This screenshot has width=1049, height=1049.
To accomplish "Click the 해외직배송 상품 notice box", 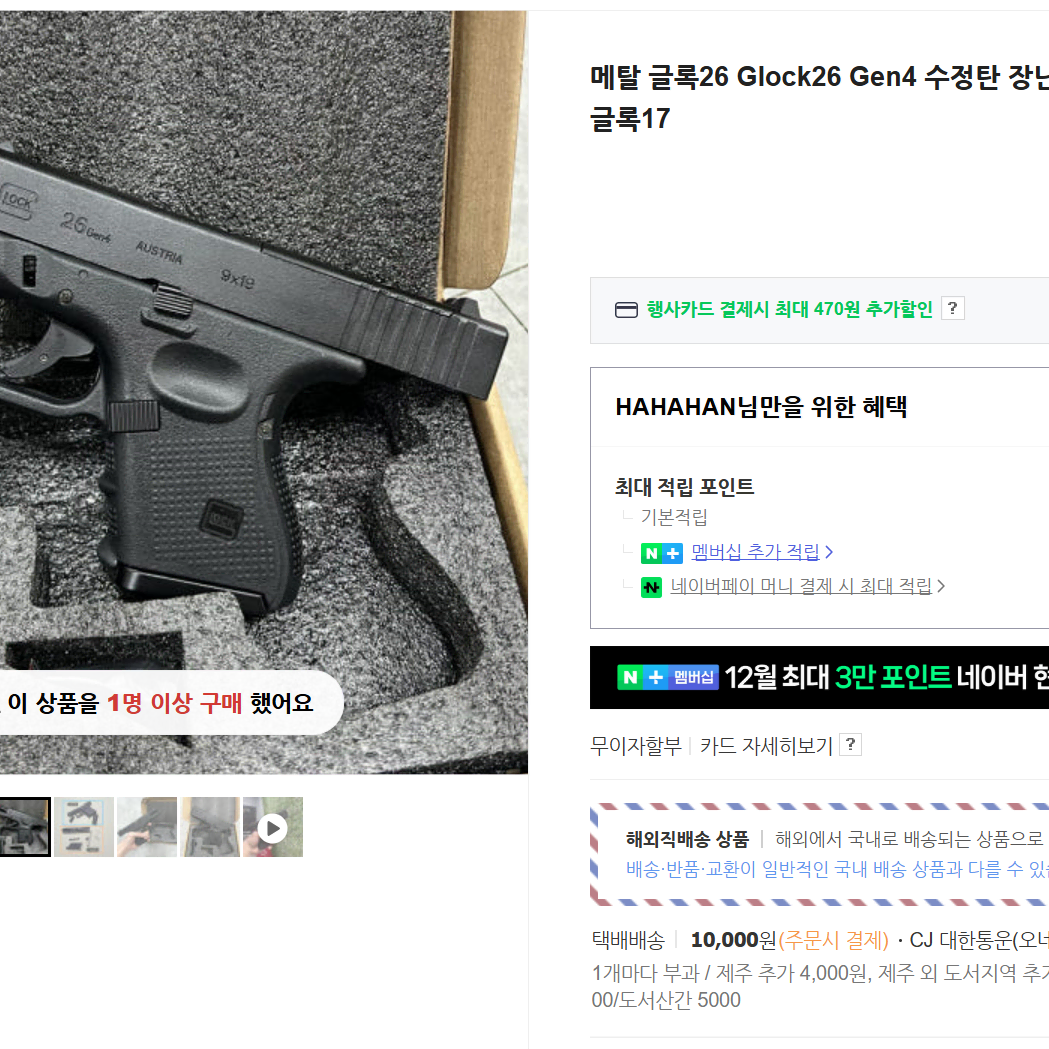I will pyautogui.click(x=820, y=854).
